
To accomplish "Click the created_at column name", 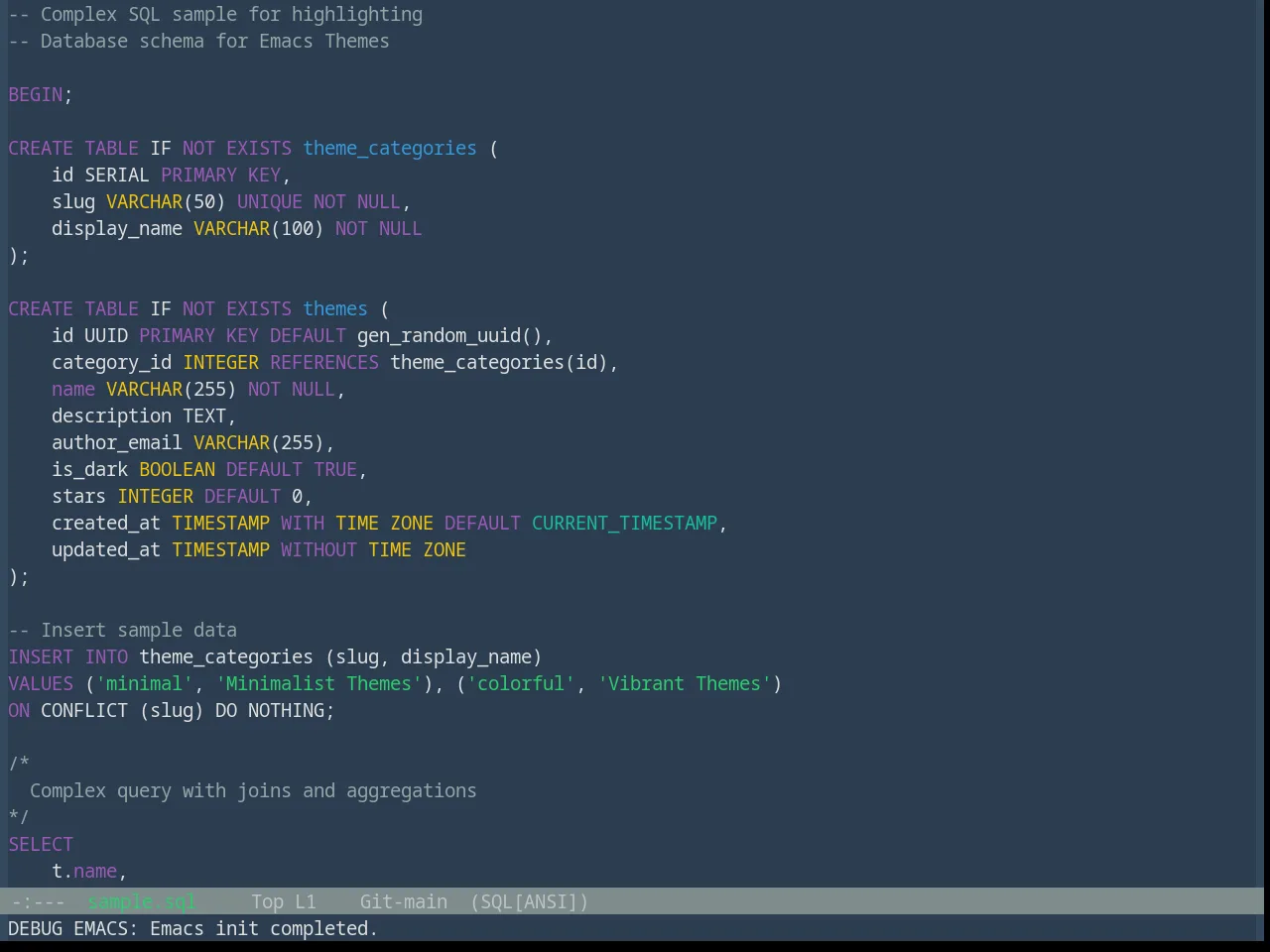I will coord(106,523).
